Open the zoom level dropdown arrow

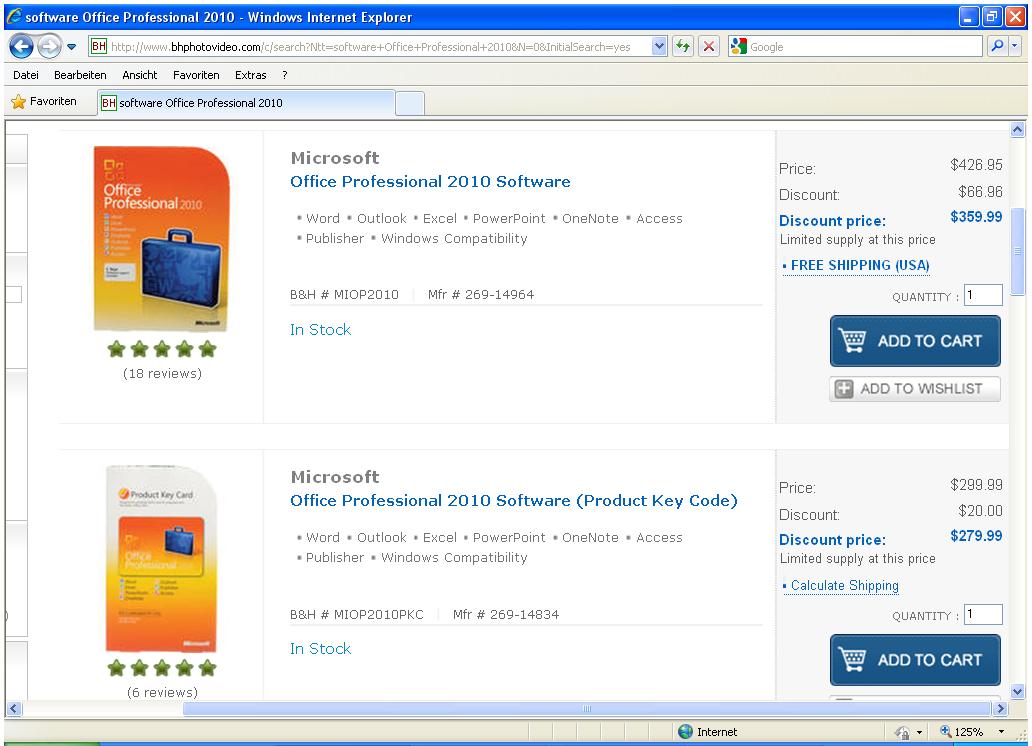pyautogui.click(x=1001, y=732)
